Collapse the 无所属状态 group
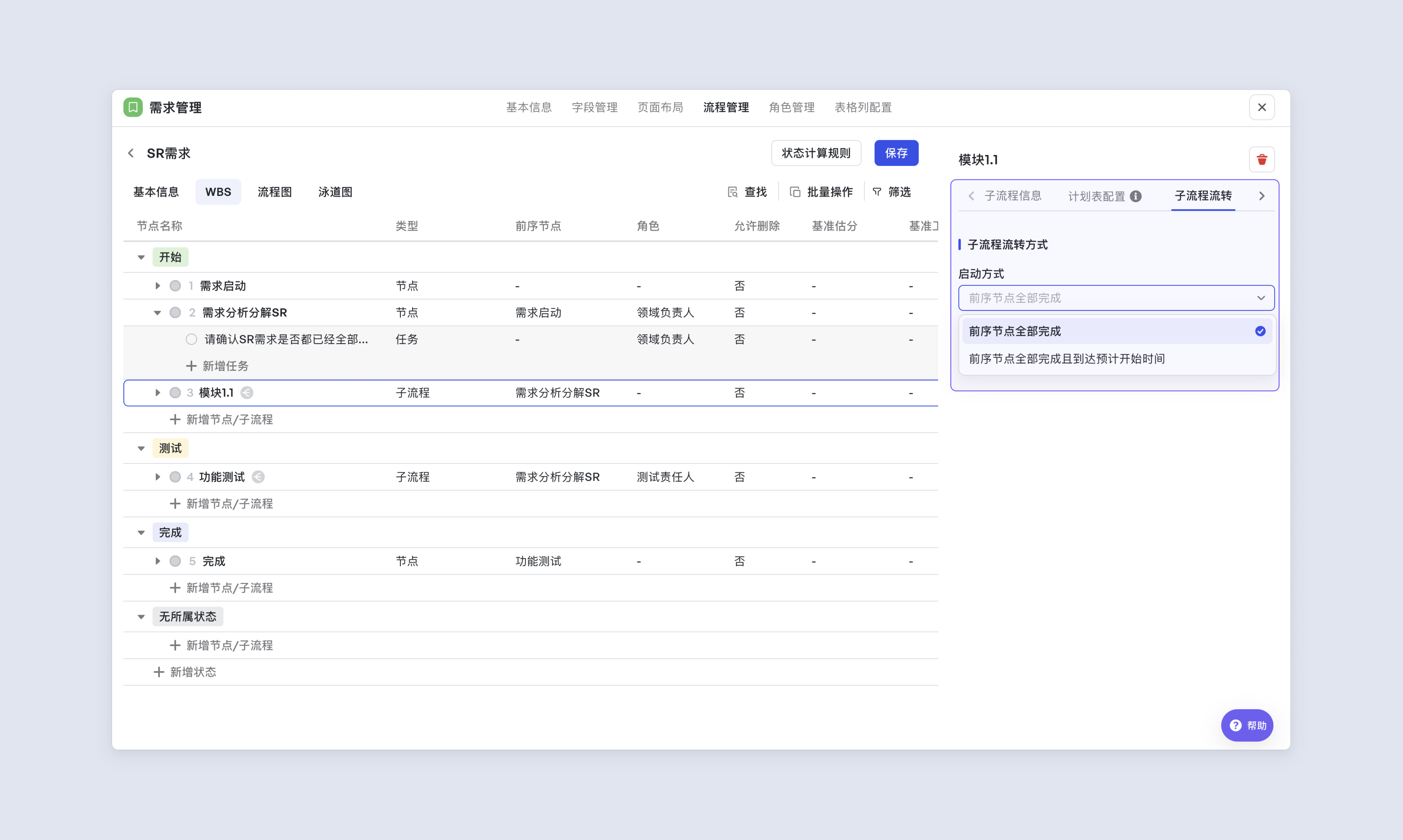 pos(141,616)
